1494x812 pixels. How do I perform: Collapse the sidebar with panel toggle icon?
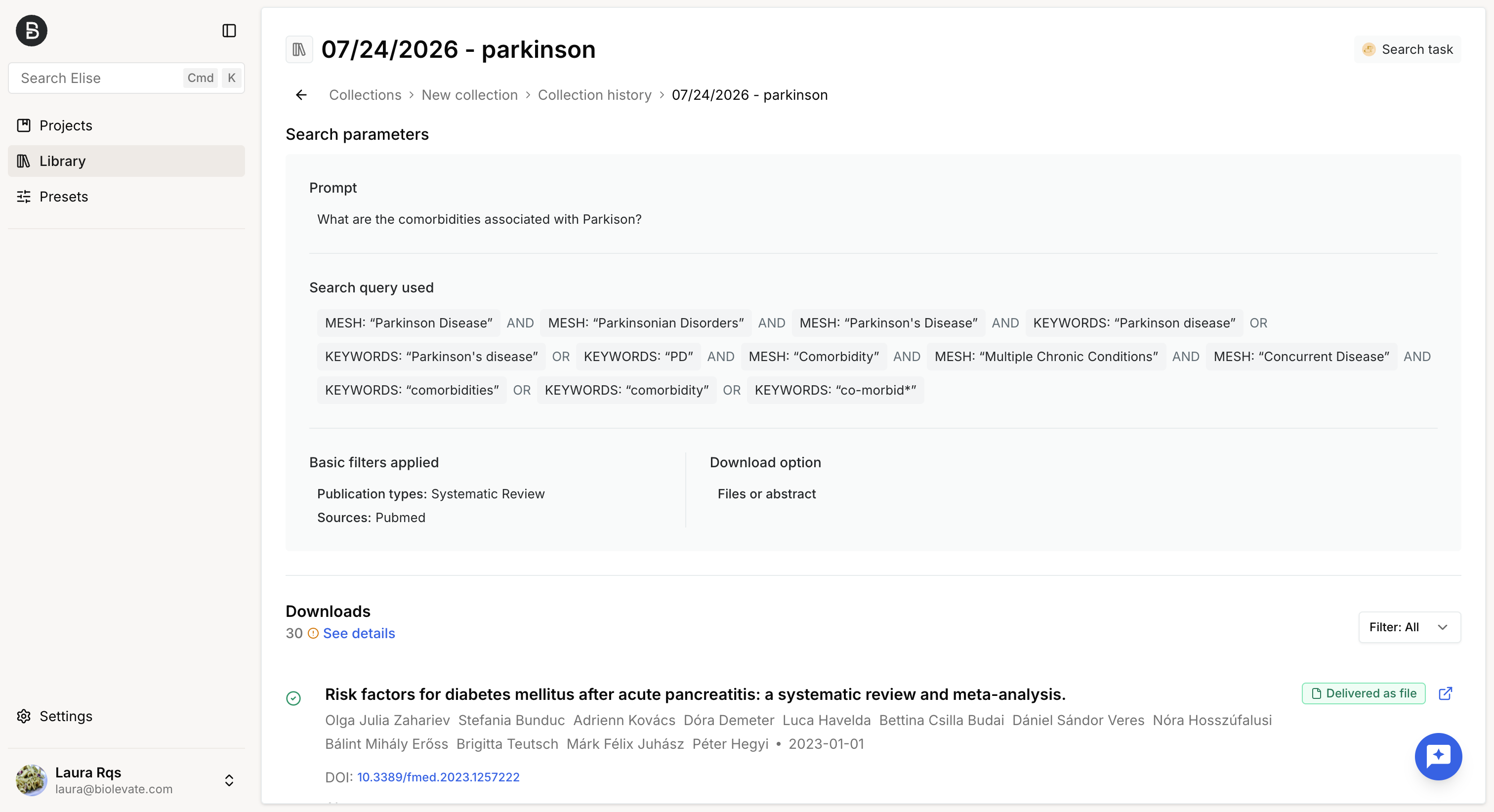pos(229,31)
